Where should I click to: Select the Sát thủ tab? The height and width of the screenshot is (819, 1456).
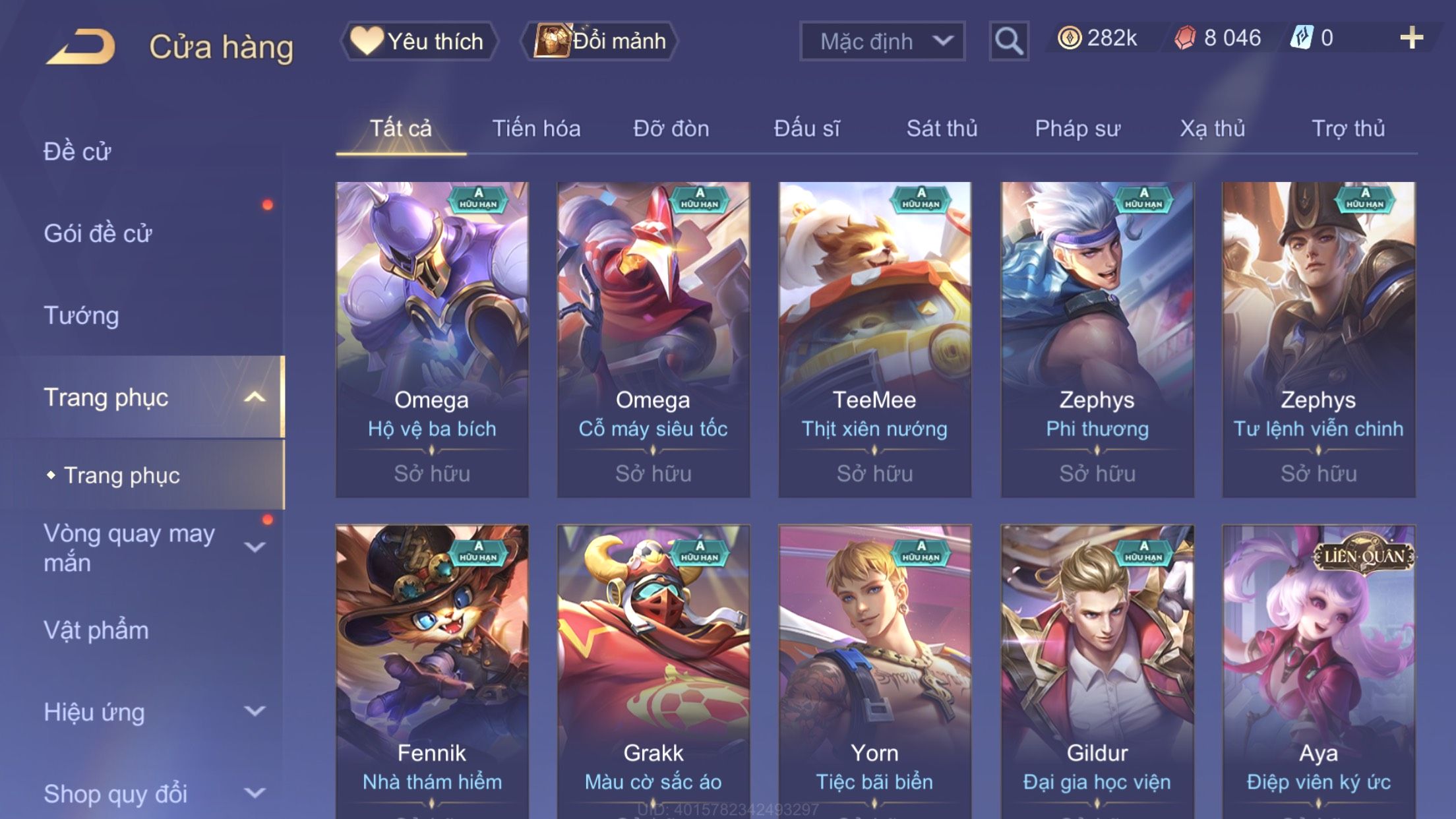click(942, 129)
